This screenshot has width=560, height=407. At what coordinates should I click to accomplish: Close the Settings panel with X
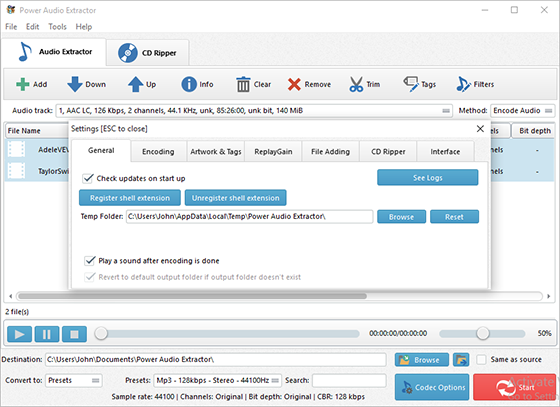pos(480,129)
